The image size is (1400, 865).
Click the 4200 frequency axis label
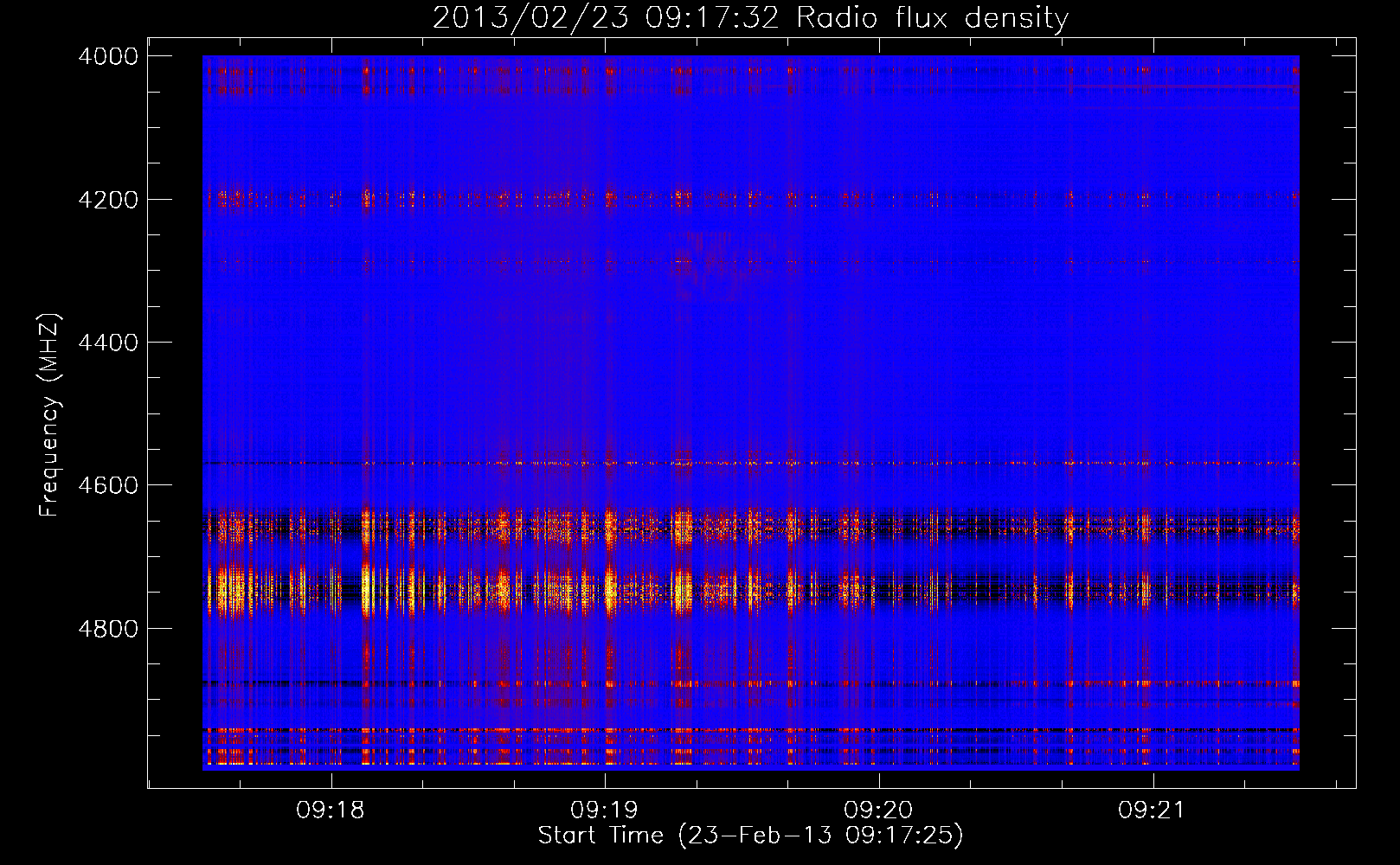click(x=108, y=200)
